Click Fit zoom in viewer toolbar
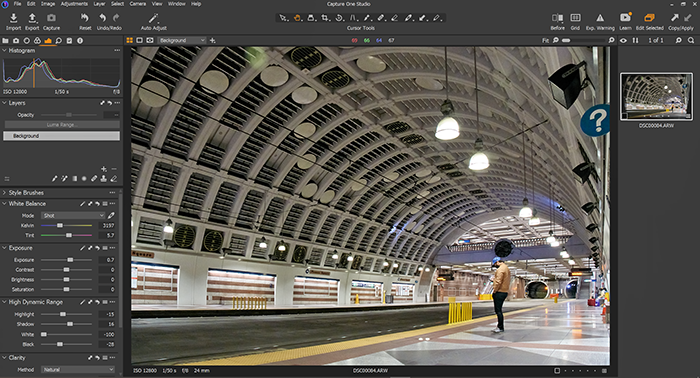The height and width of the screenshot is (378, 700). pos(546,40)
